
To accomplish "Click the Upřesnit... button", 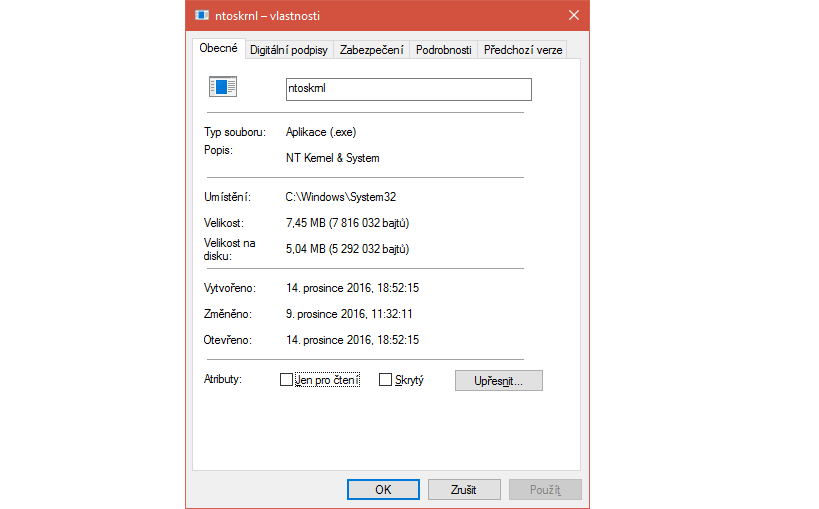I will click(x=498, y=380).
